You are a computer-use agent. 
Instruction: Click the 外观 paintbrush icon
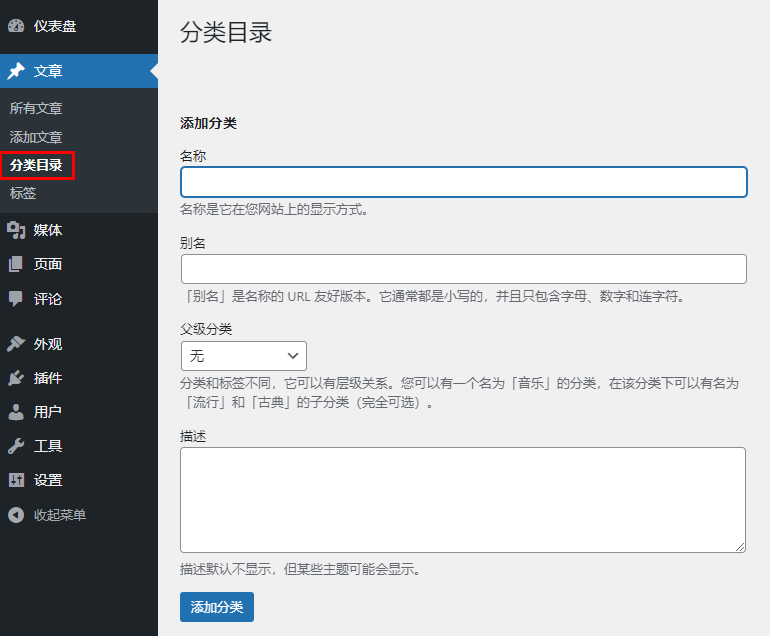(16, 344)
